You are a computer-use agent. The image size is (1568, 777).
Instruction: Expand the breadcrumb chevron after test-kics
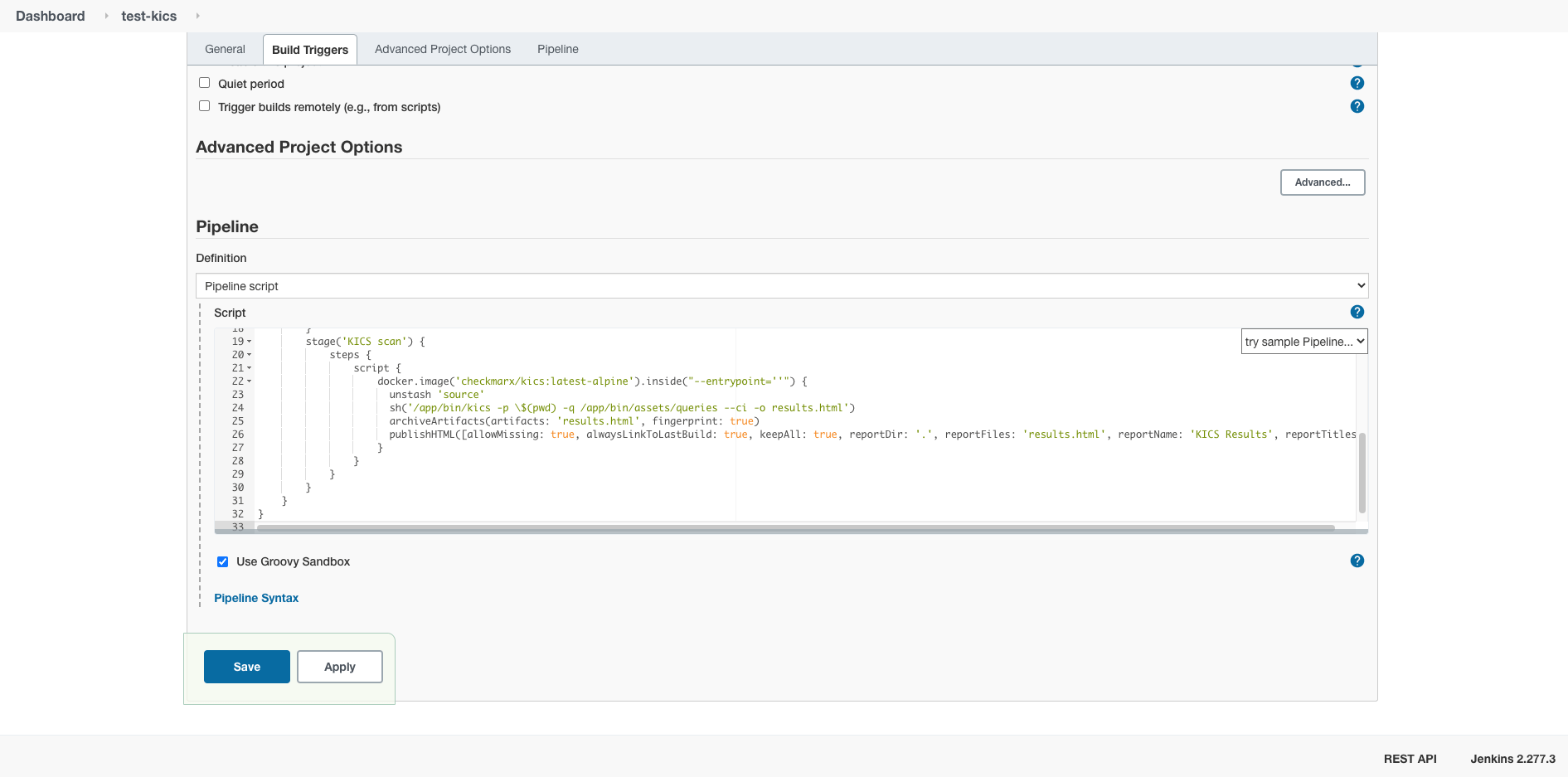click(197, 16)
